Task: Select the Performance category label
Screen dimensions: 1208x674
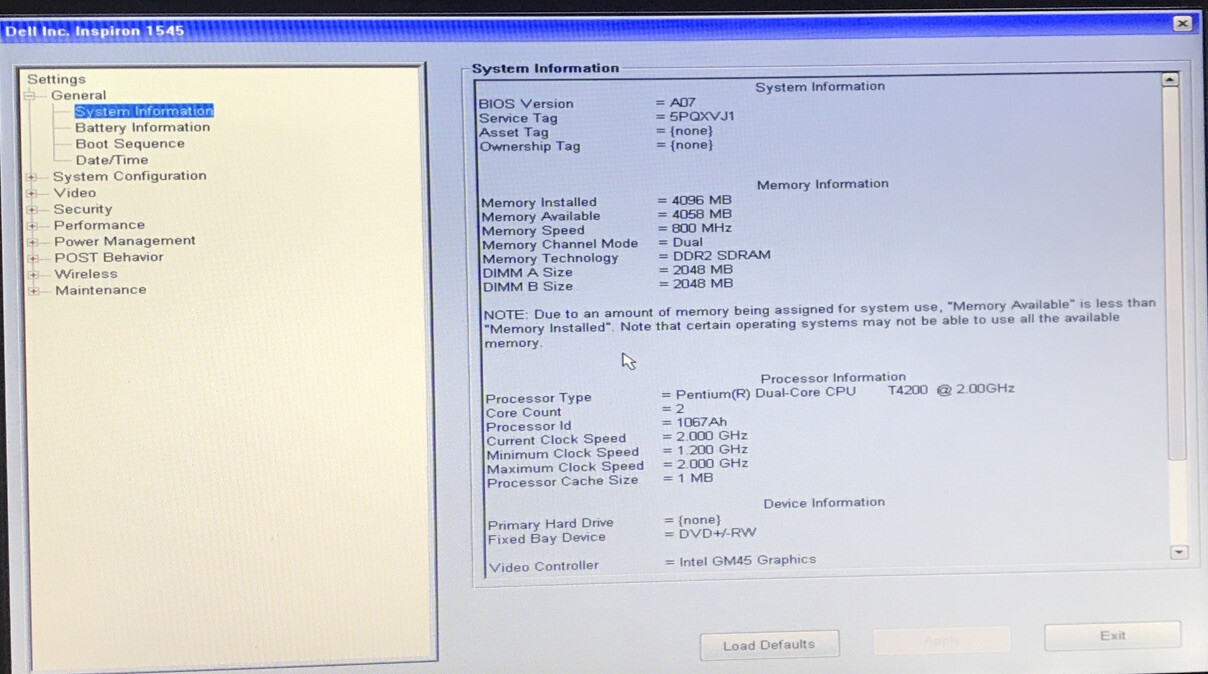Action: [x=99, y=225]
